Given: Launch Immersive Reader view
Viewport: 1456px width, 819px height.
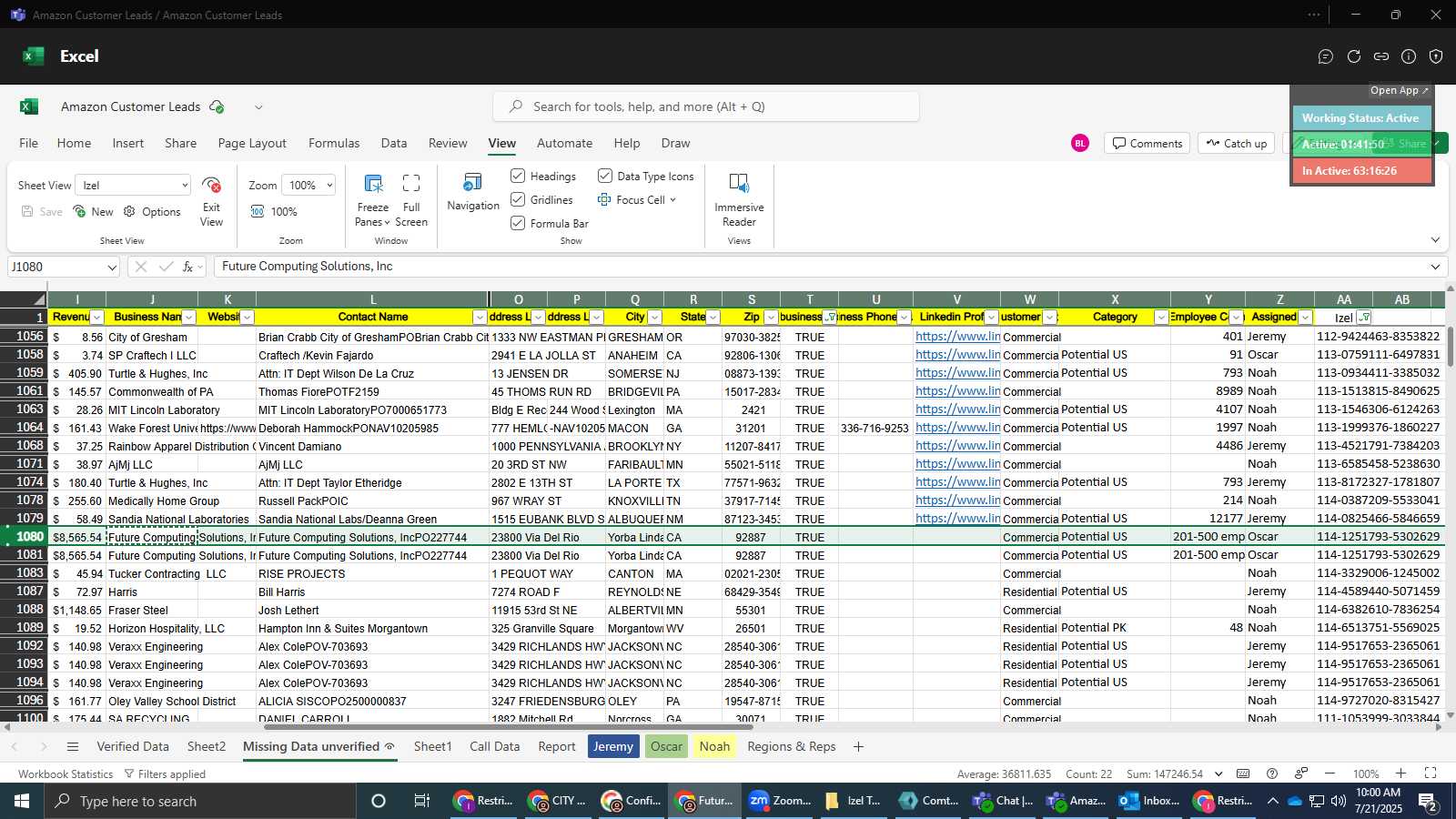Looking at the screenshot, I should click(x=739, y=183).
